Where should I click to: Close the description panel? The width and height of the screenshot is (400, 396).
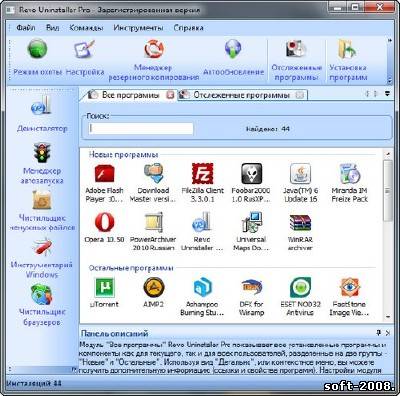click(x=388, y=333)
